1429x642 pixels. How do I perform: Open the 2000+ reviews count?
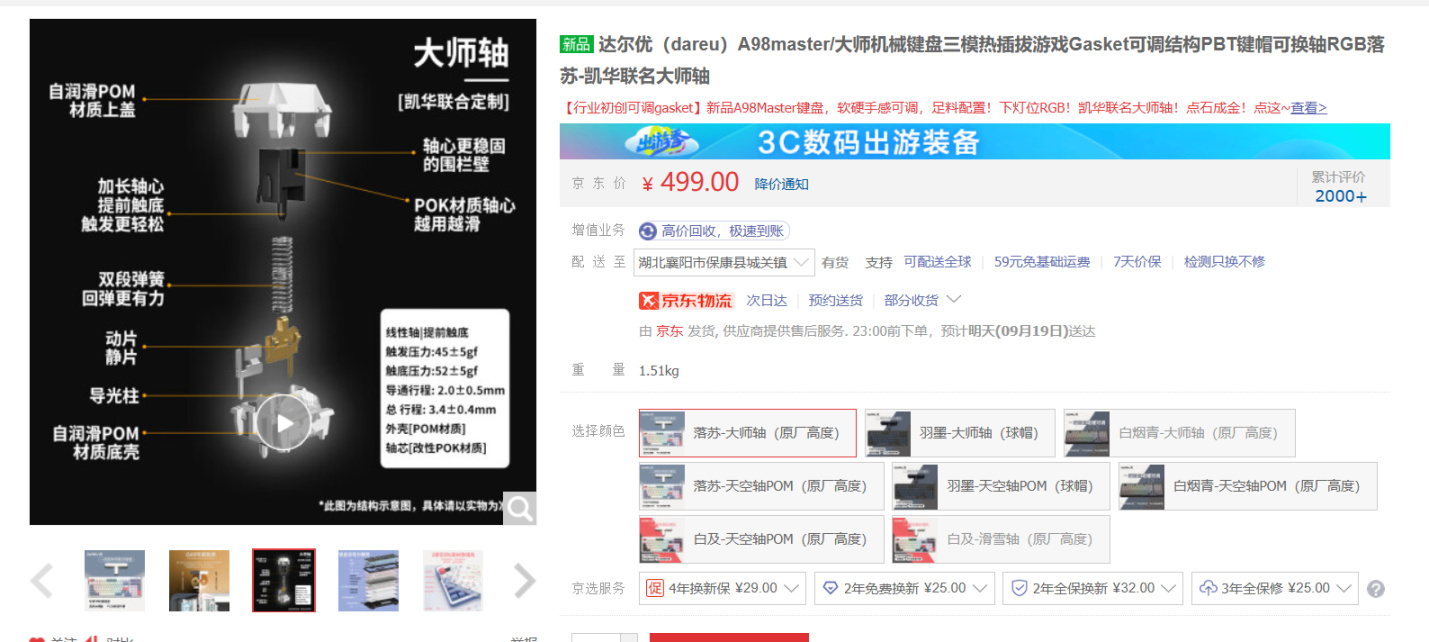(x=1340, y=196)
